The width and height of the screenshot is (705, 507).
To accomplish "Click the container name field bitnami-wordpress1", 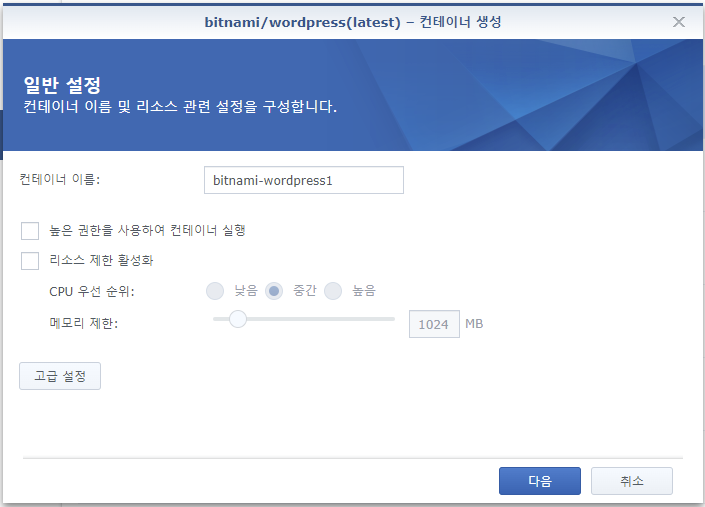I will tap(304, 180).
